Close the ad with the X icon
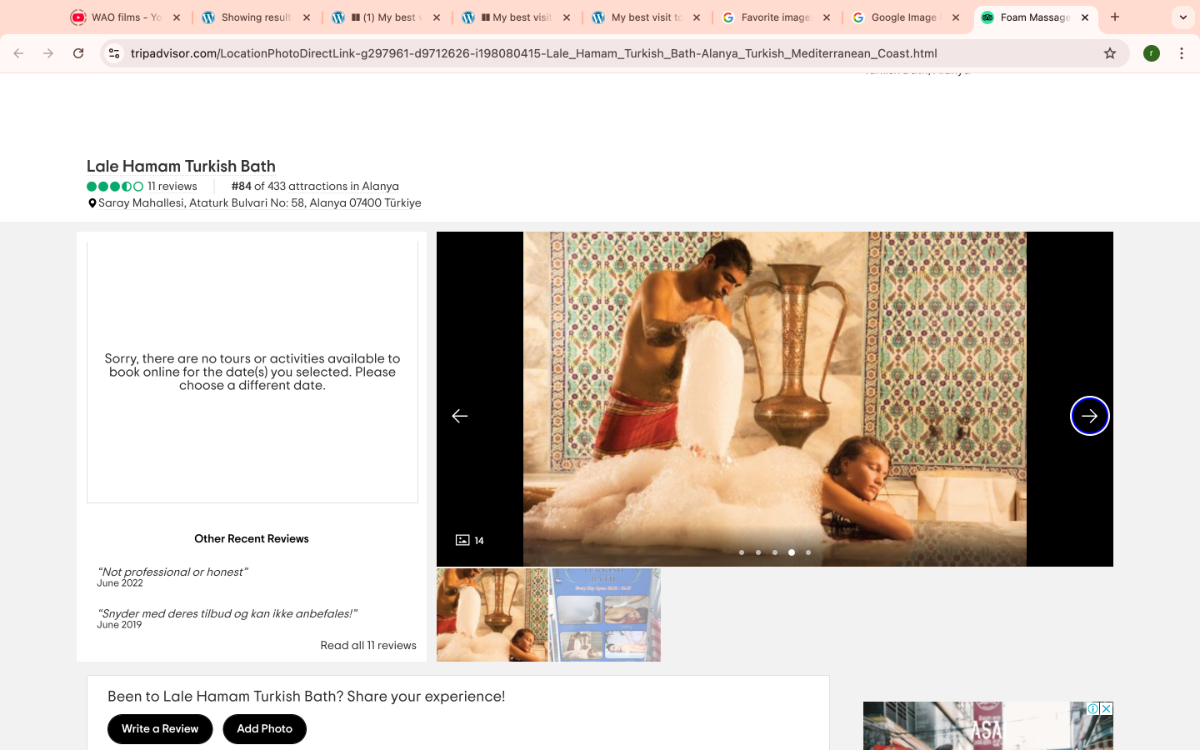This screenshot has width=1200, height=750. pos(1106,709)
